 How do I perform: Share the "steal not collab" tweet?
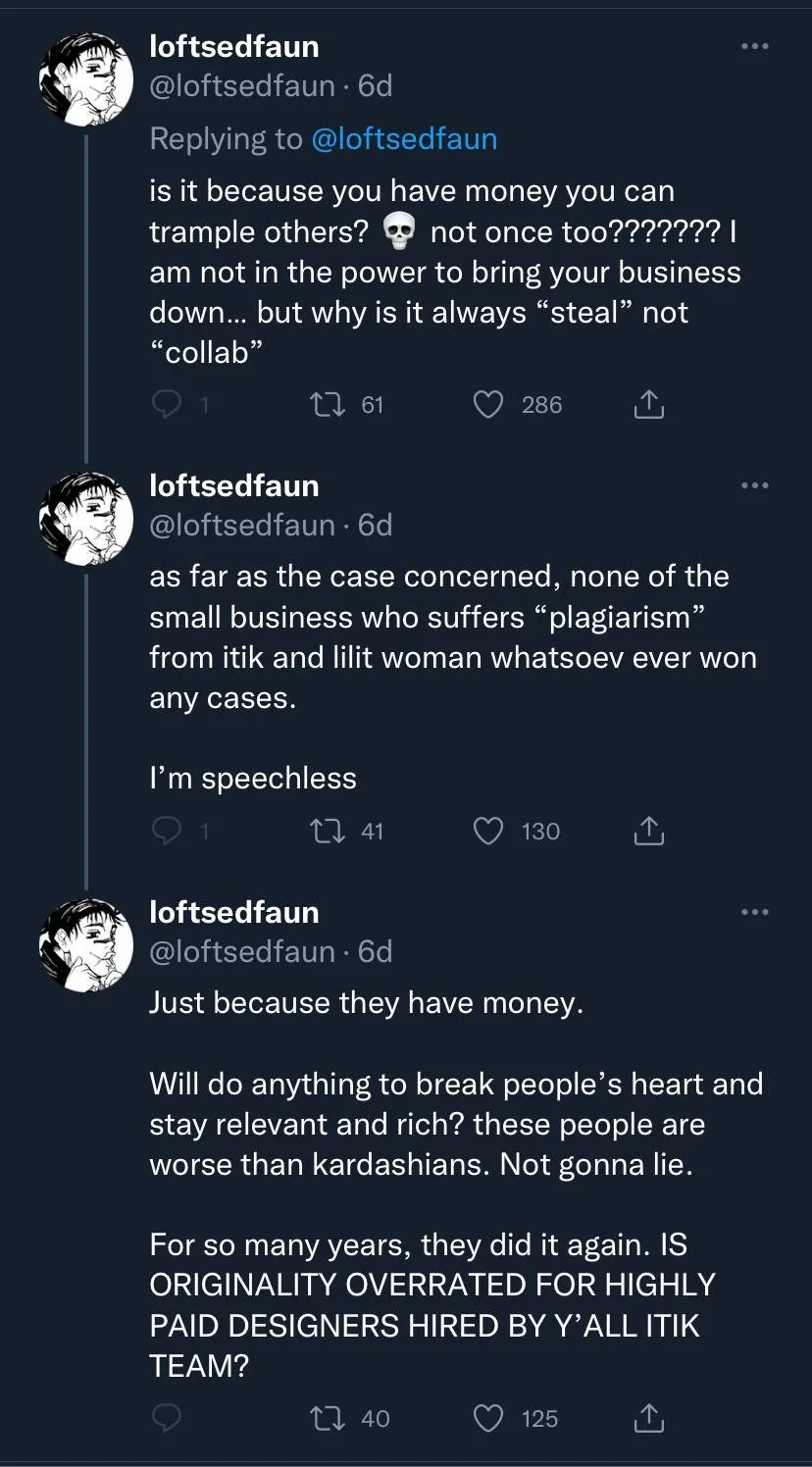[x=648, y=404]
